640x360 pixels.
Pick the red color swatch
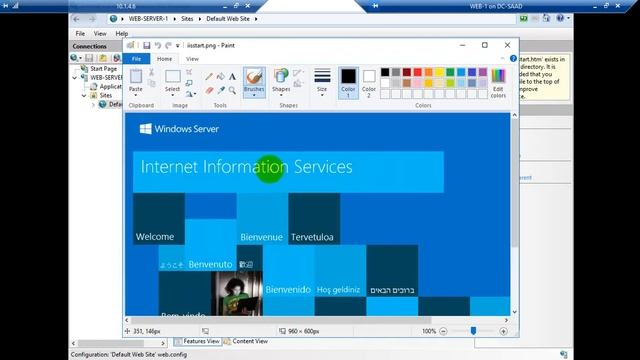418,72
